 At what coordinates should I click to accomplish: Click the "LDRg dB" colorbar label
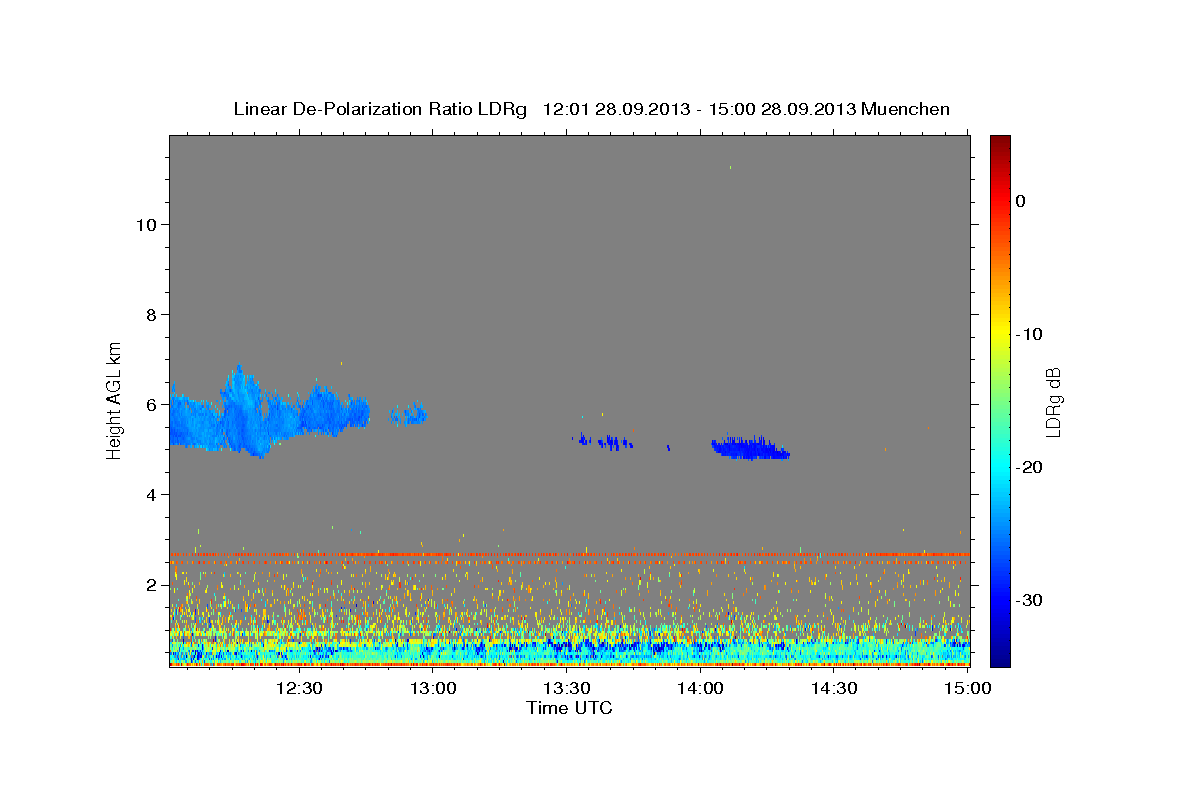[1053, 401]
